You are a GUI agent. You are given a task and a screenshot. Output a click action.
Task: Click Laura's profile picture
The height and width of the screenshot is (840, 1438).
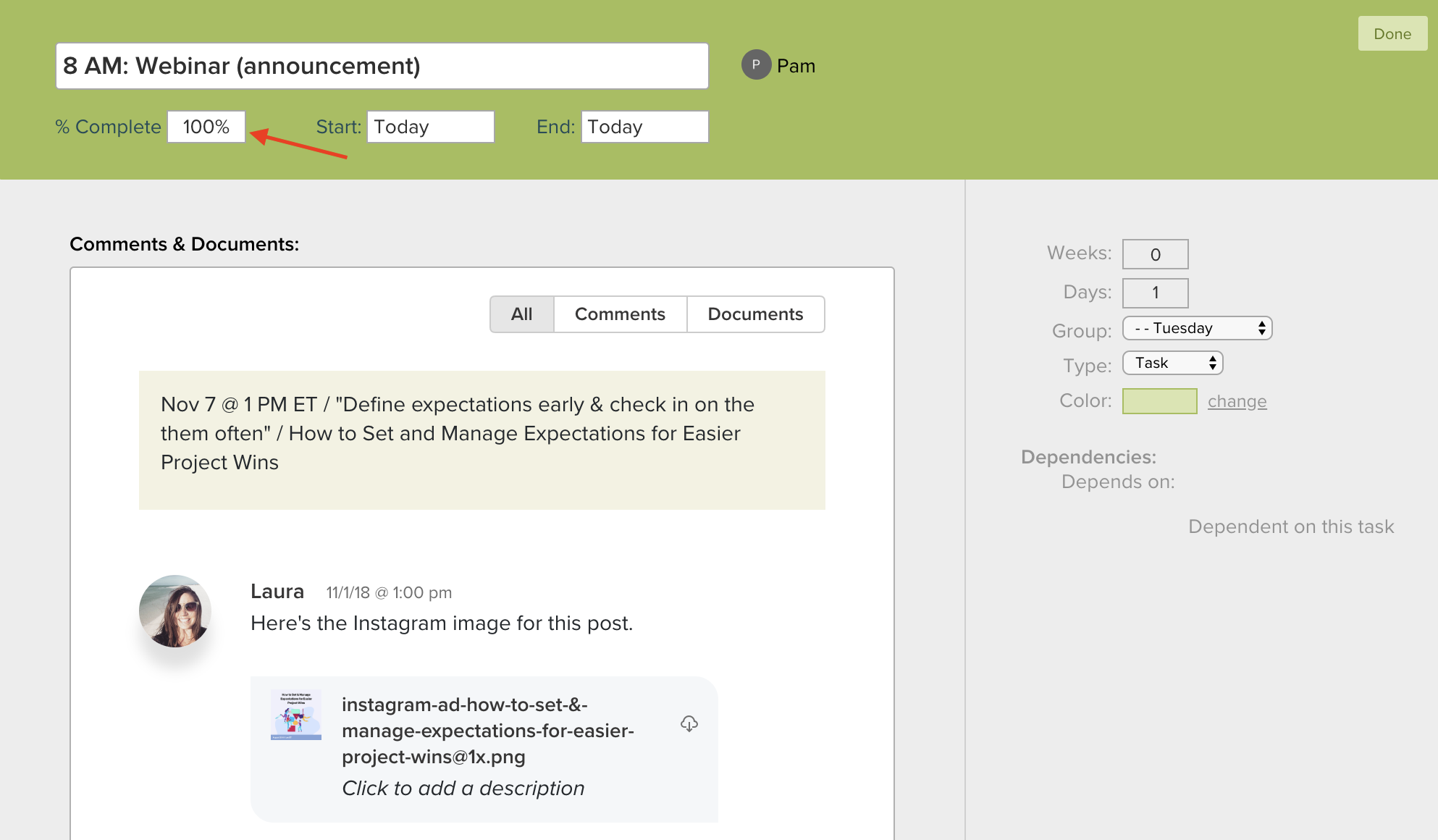[175, 610]
